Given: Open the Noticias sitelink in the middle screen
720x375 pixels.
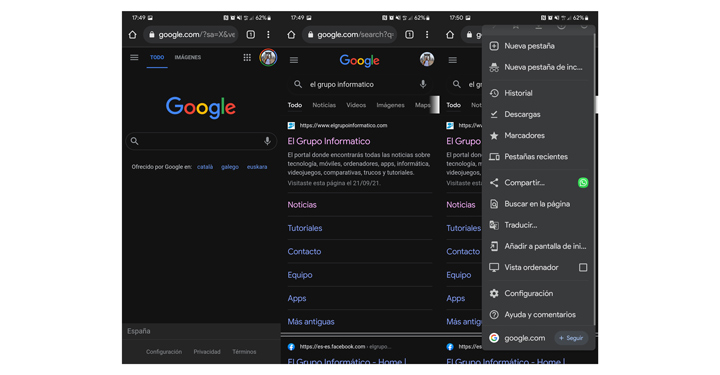Looking at the screenshot, I should pyautogui.click(x=302, y=205).
